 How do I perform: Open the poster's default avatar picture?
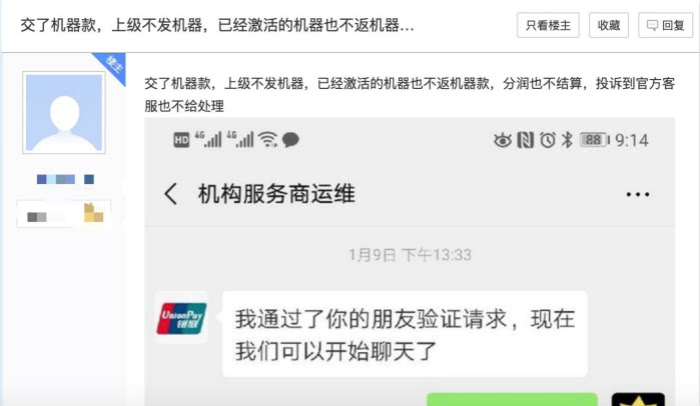(64, 113)
